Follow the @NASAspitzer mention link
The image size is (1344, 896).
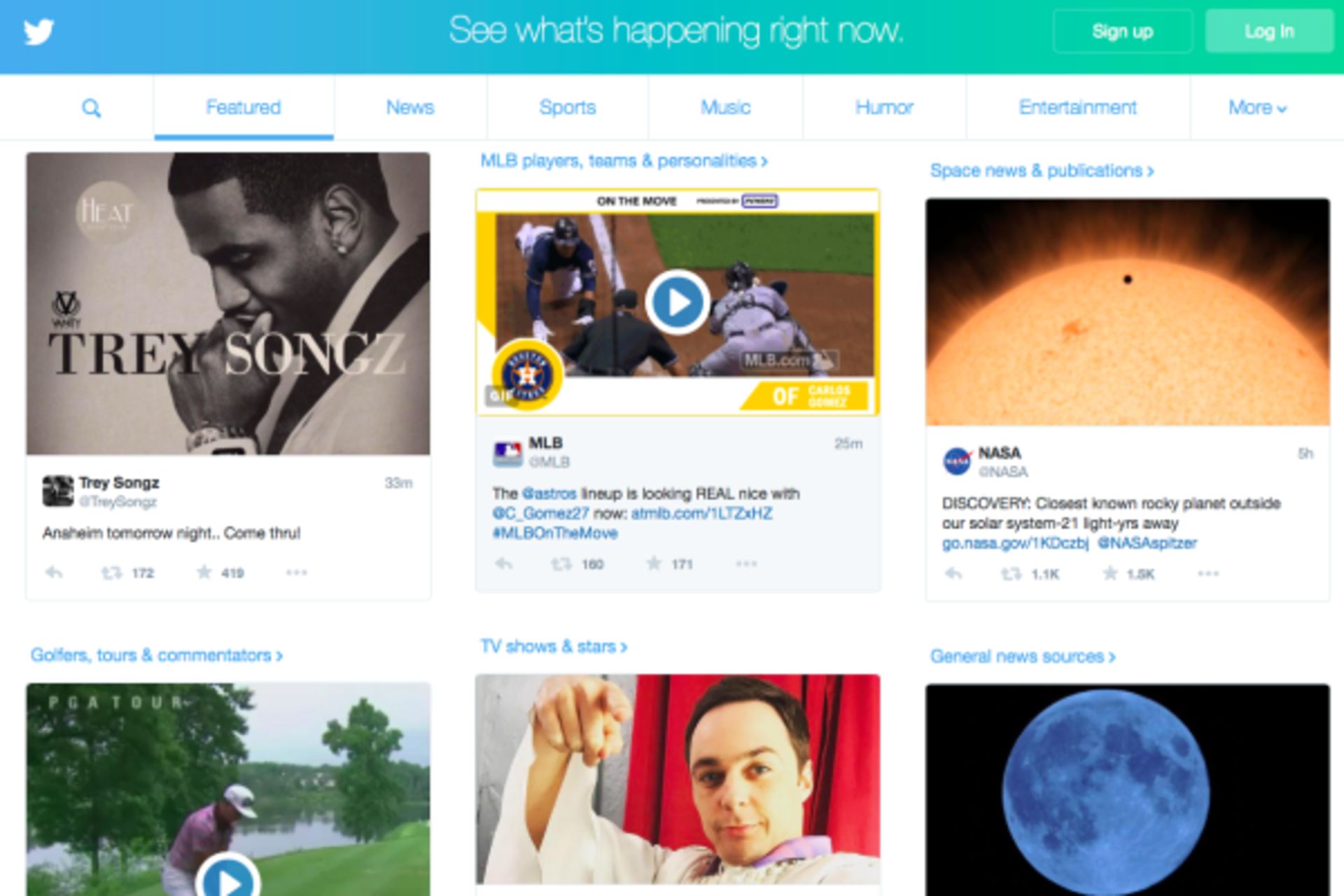[1147, 543]
